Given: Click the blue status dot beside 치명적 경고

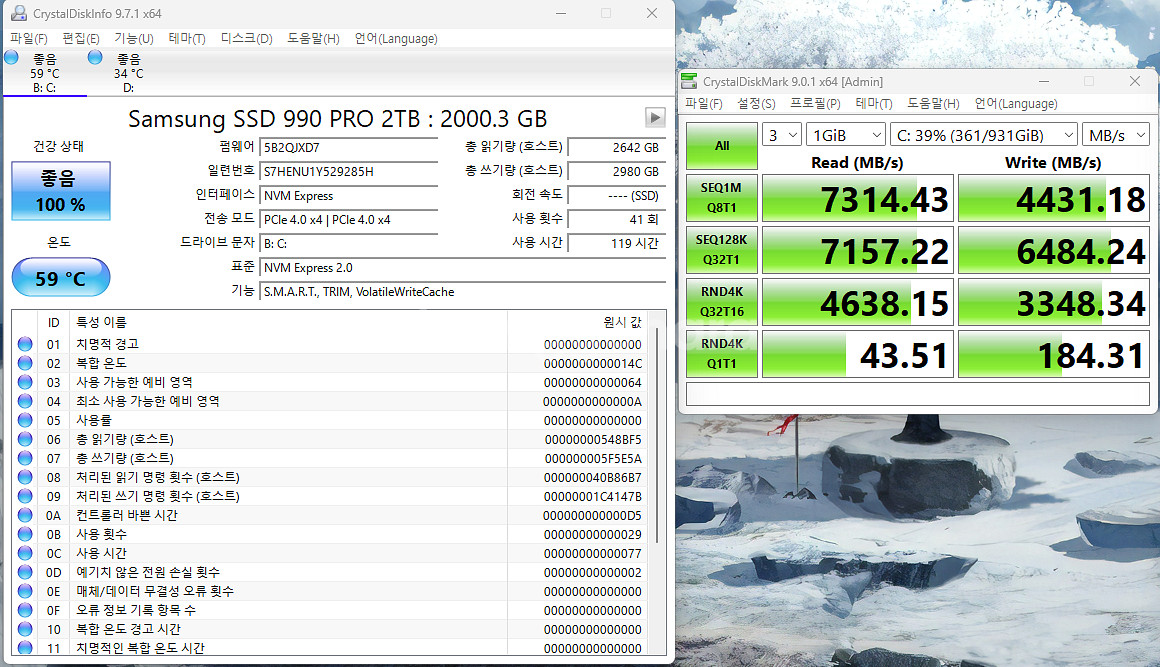Looking at the screenshot, I should (x=25, y=343).
